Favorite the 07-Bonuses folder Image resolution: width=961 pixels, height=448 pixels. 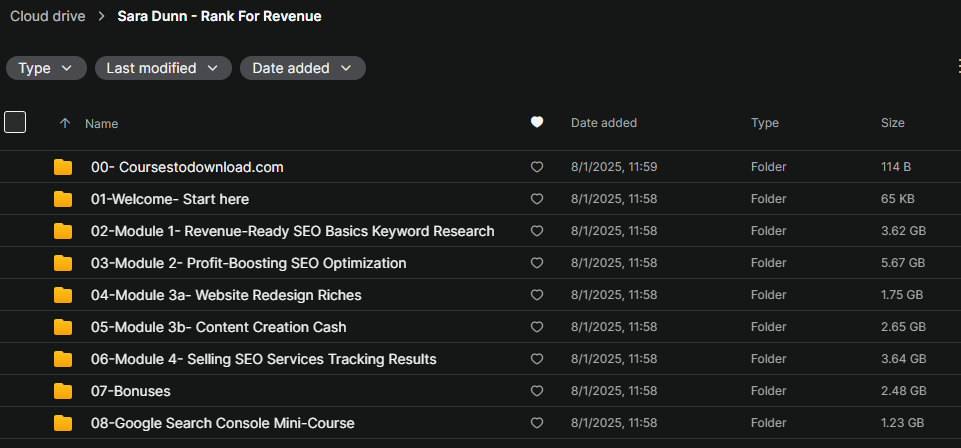(x=537, y=391)
